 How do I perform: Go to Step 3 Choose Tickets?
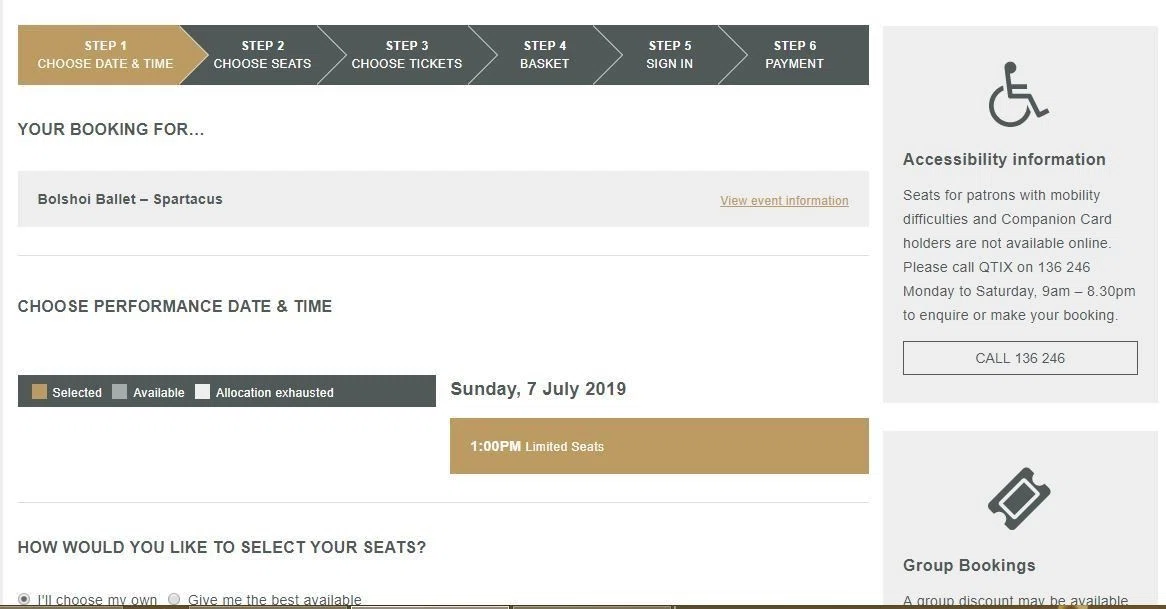pyautogui.click(x=407, y=55)
